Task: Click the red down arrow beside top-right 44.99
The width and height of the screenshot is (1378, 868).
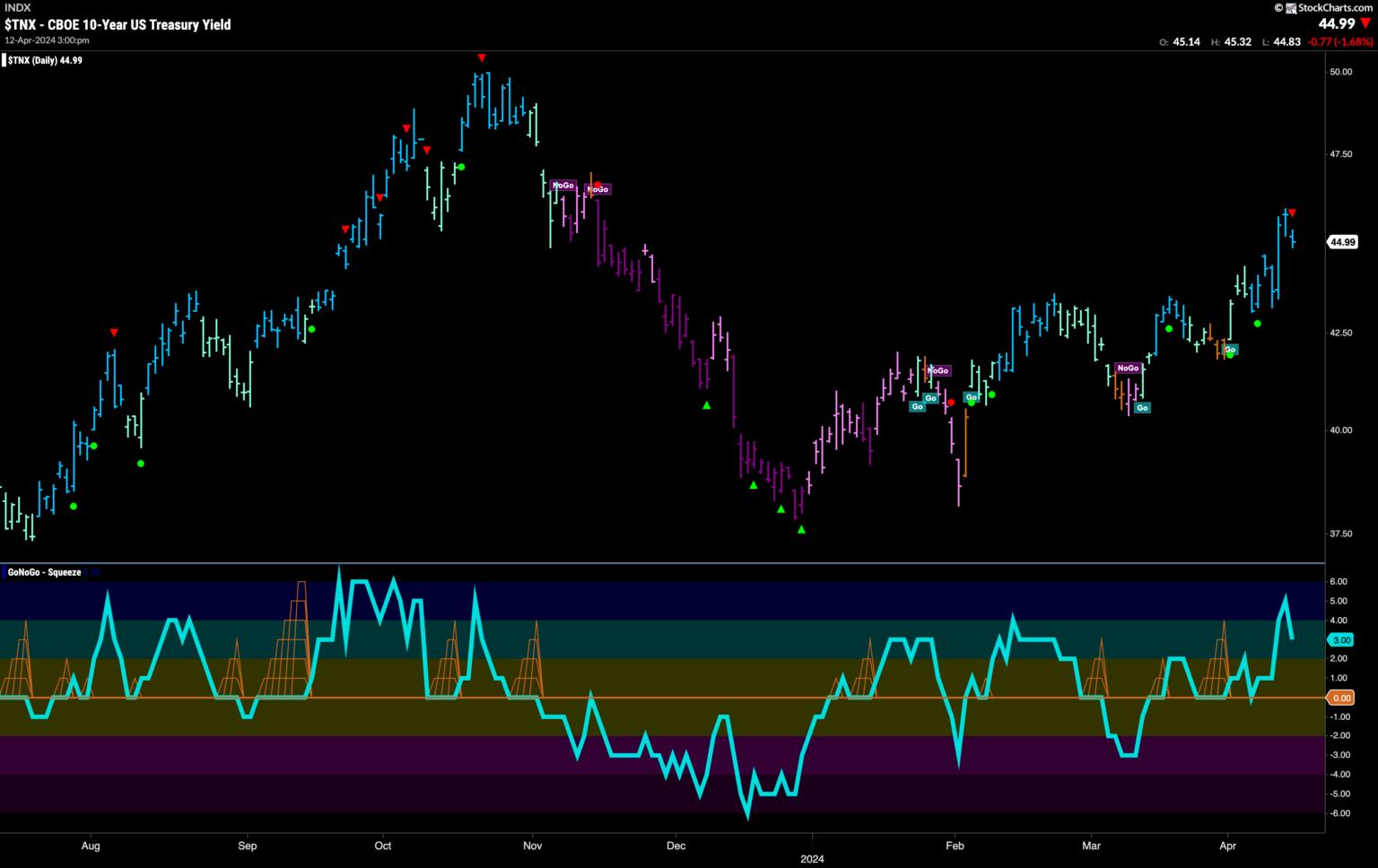Action: 1365,23
